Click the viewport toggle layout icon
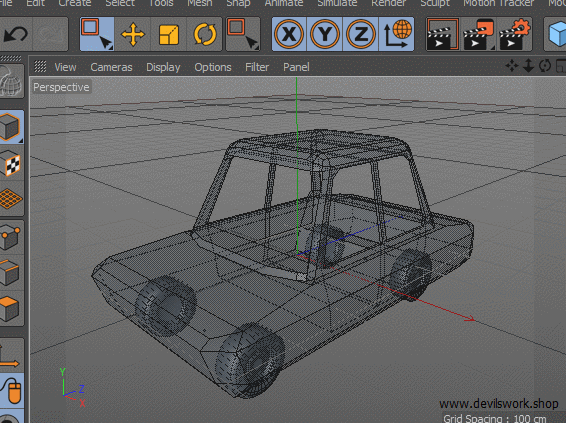Viewport: 566px width, 423px height. 561,66
